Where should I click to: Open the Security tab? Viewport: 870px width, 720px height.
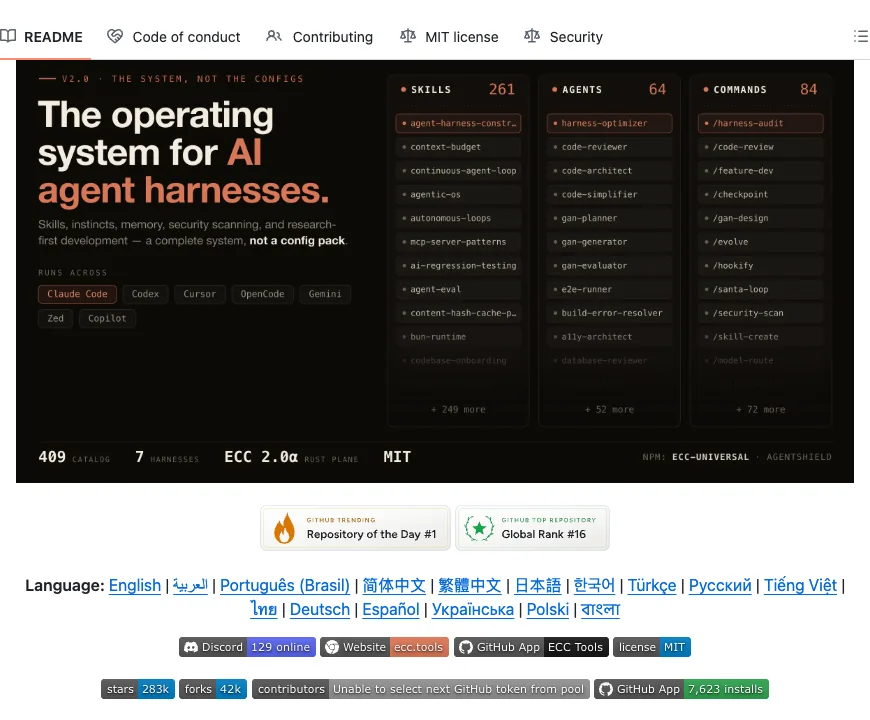pyautogui.click(x=563, y=37)
